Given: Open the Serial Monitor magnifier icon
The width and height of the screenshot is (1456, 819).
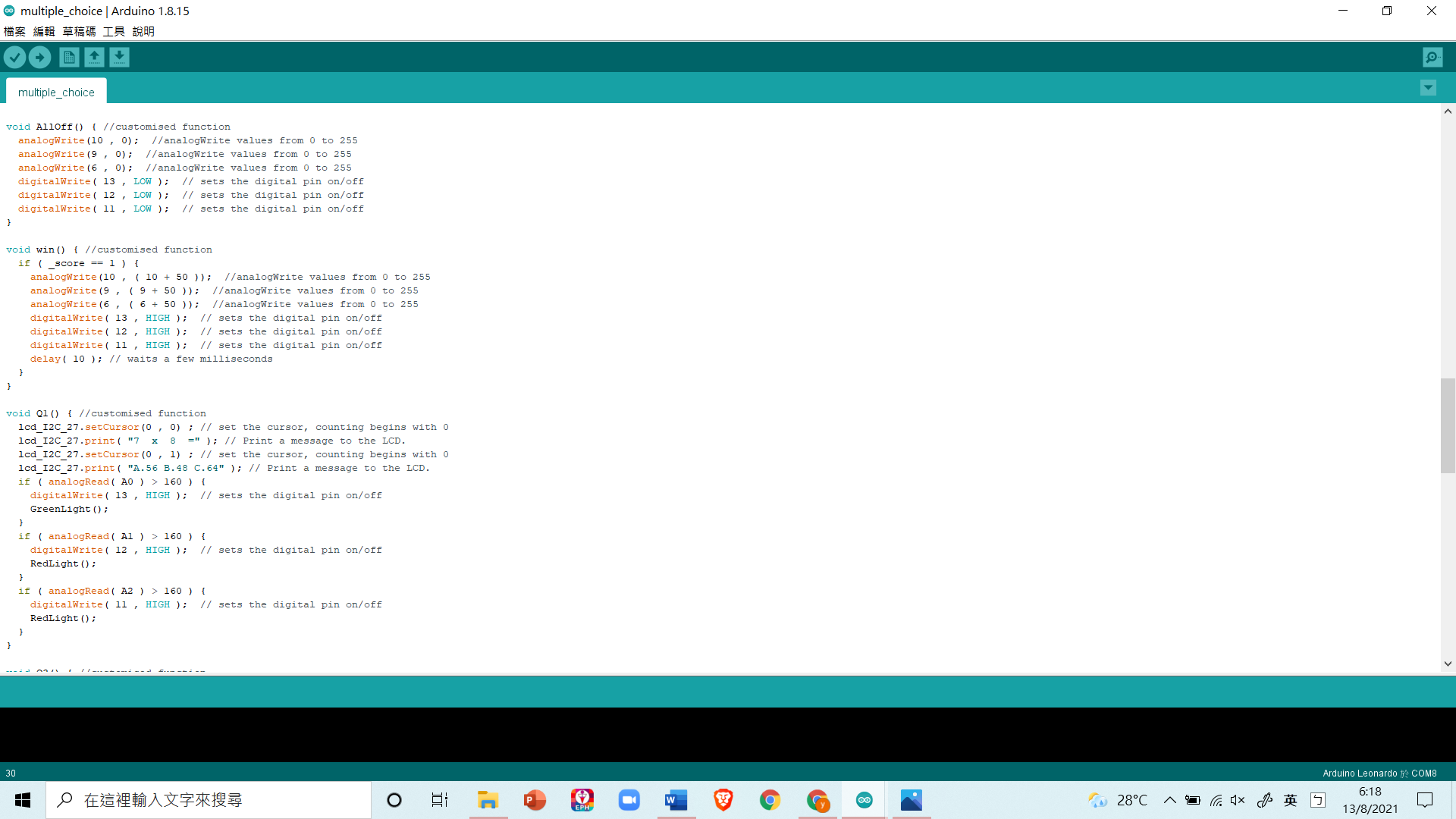Looking at the screenshot, I should pyautogui.click(x=1432, y=57).
